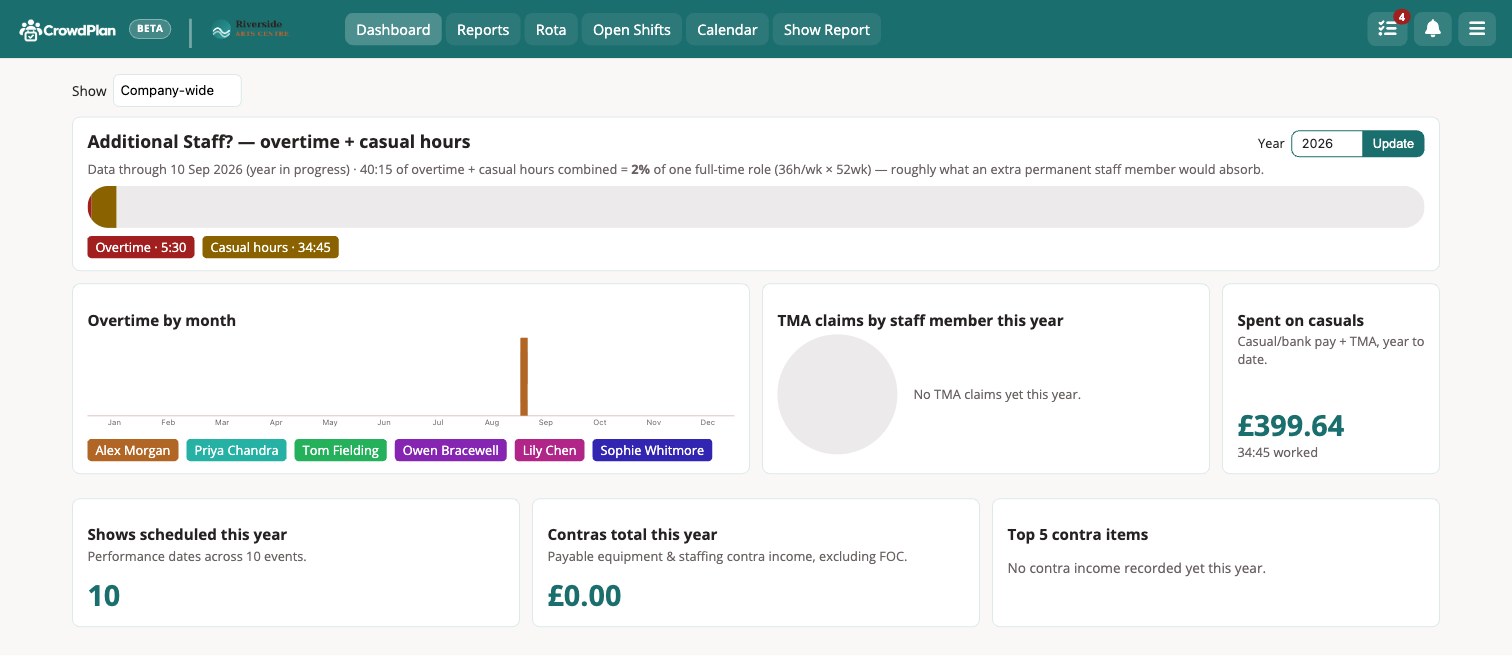
Task: Toggle Lily Chen in overtime chart legend
Action: (550, 450)
